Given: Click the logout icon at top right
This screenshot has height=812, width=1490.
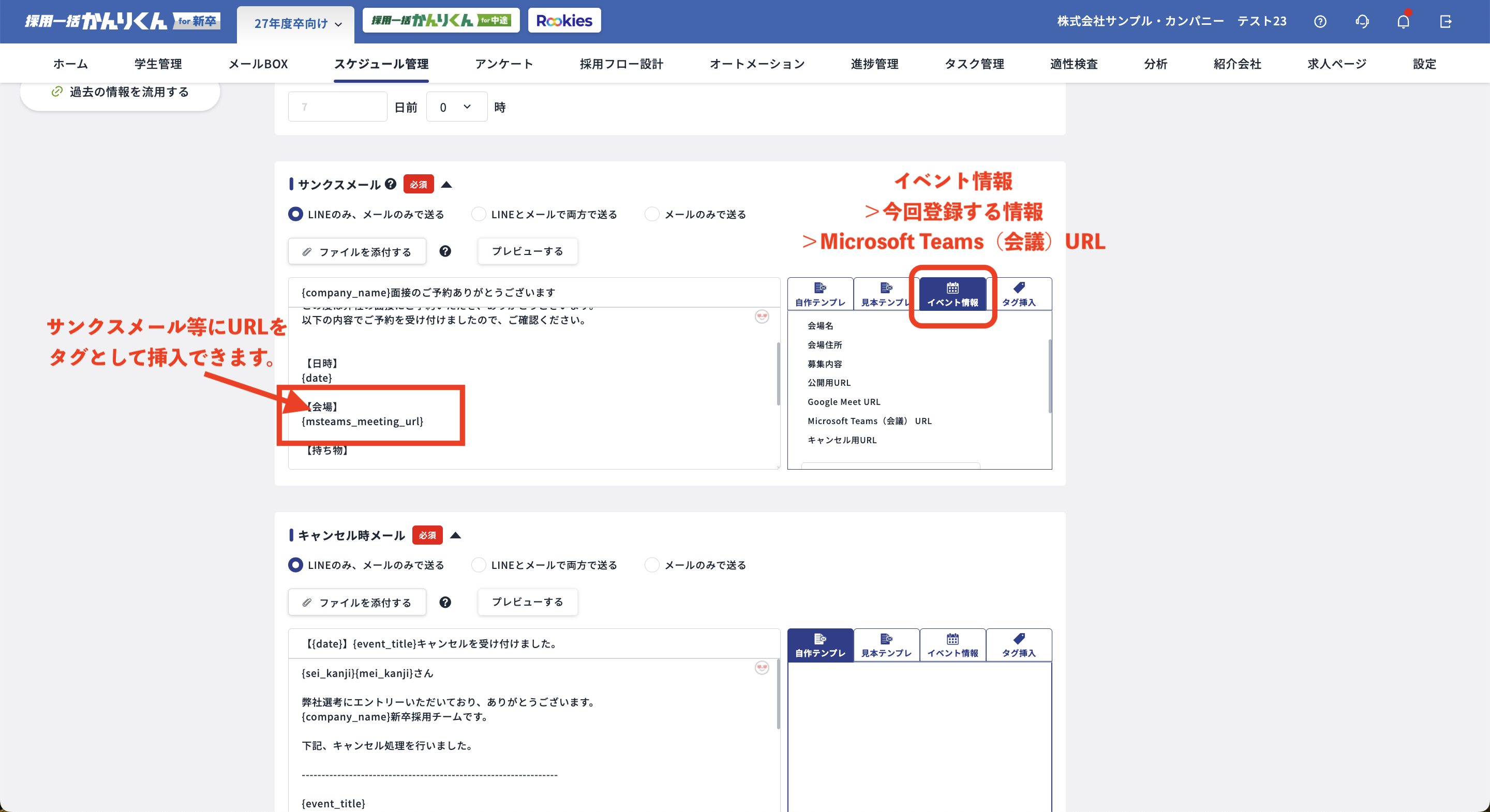Looking at the screenshot, I should click(1446, 21).
